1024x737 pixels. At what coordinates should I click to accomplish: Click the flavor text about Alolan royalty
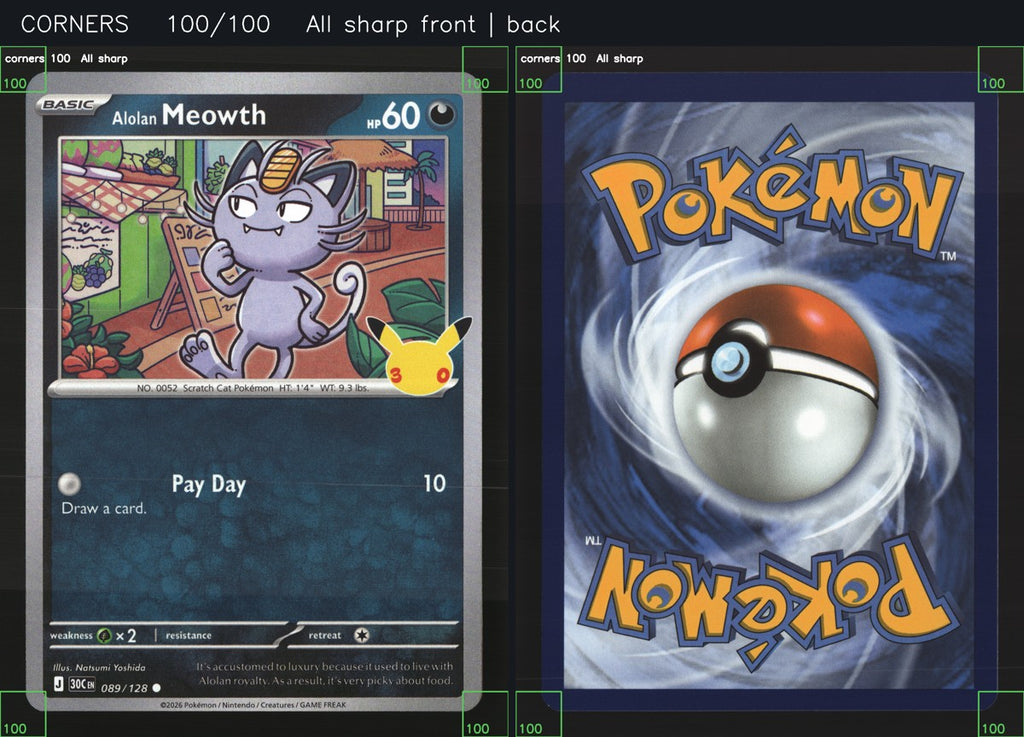click(325, 673)
